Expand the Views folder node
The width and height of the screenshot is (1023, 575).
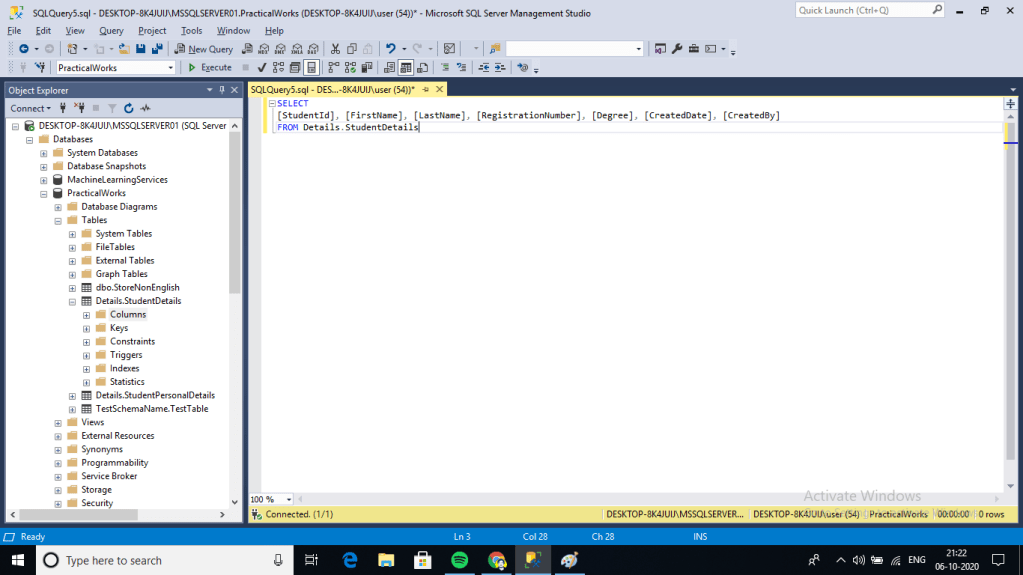(58, 422)
